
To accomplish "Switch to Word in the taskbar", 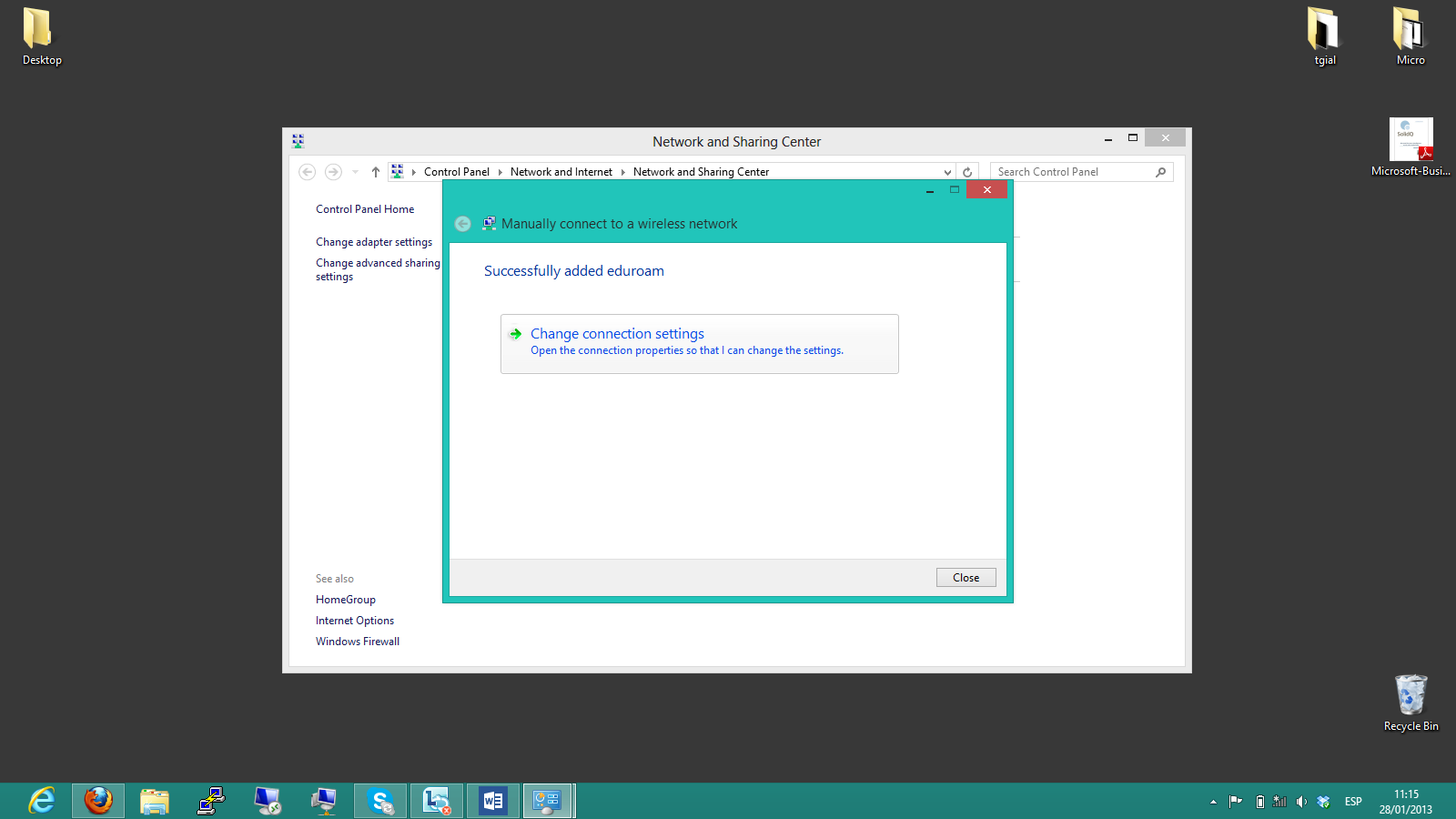I will pos(492,801).
